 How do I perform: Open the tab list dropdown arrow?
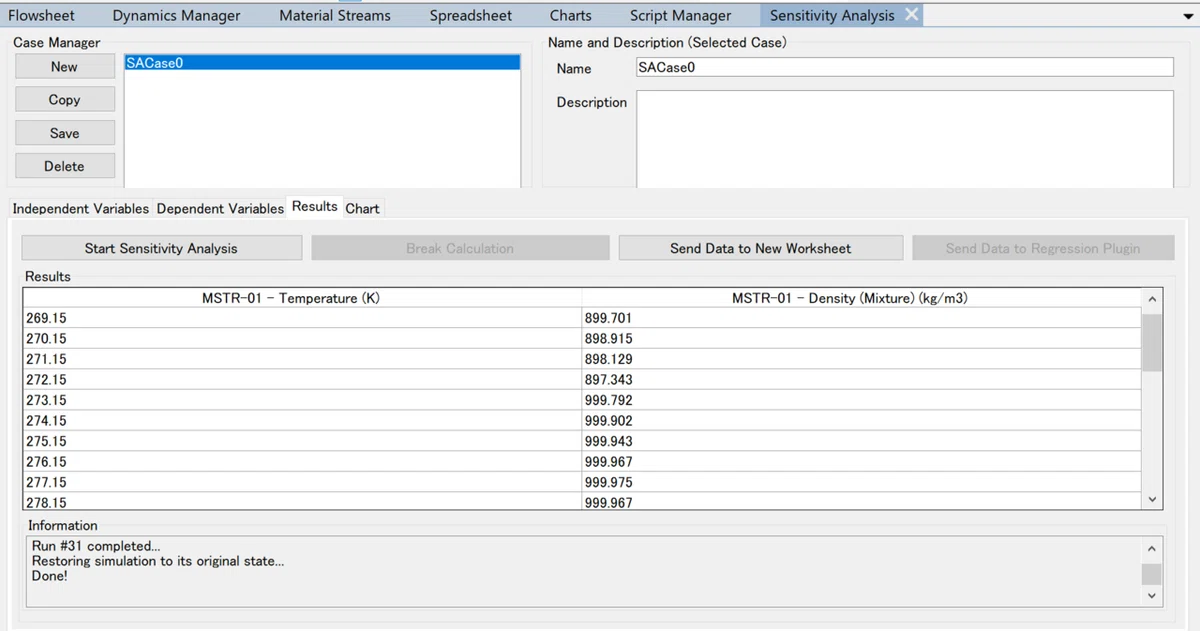coord(1186,17)
